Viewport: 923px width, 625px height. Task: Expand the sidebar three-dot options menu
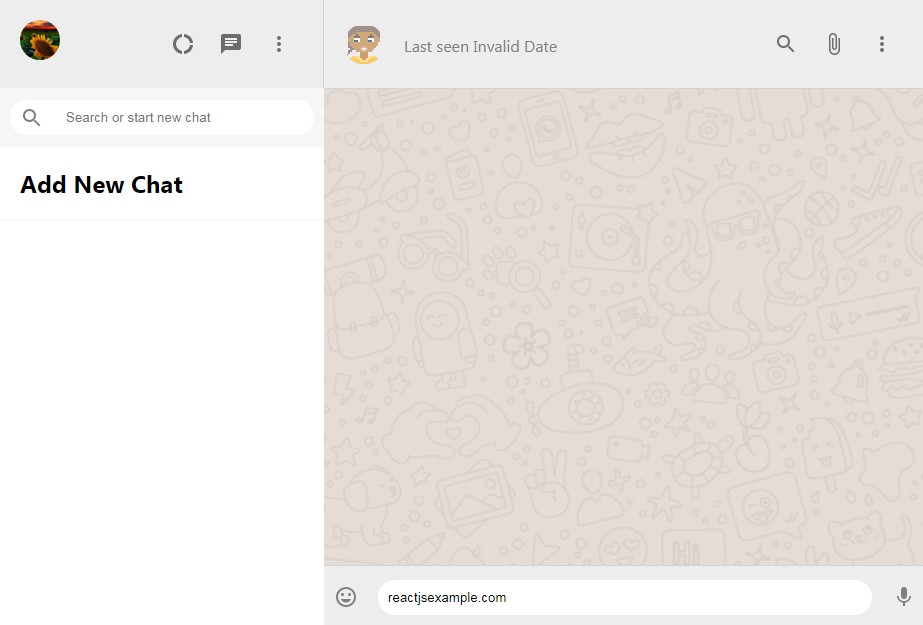pos(279,44)
